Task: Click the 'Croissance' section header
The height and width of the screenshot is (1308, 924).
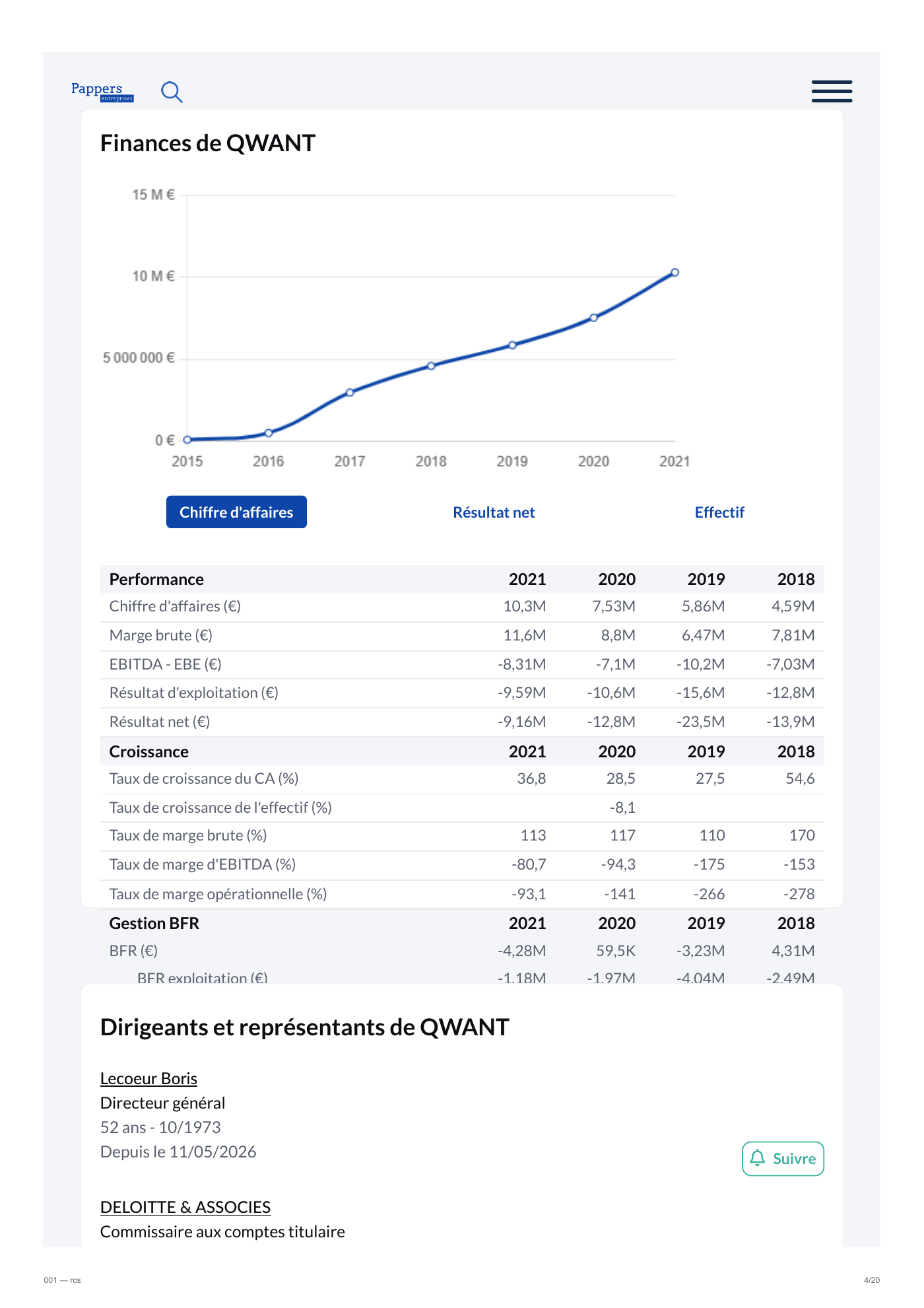Action: coord(149,752)
